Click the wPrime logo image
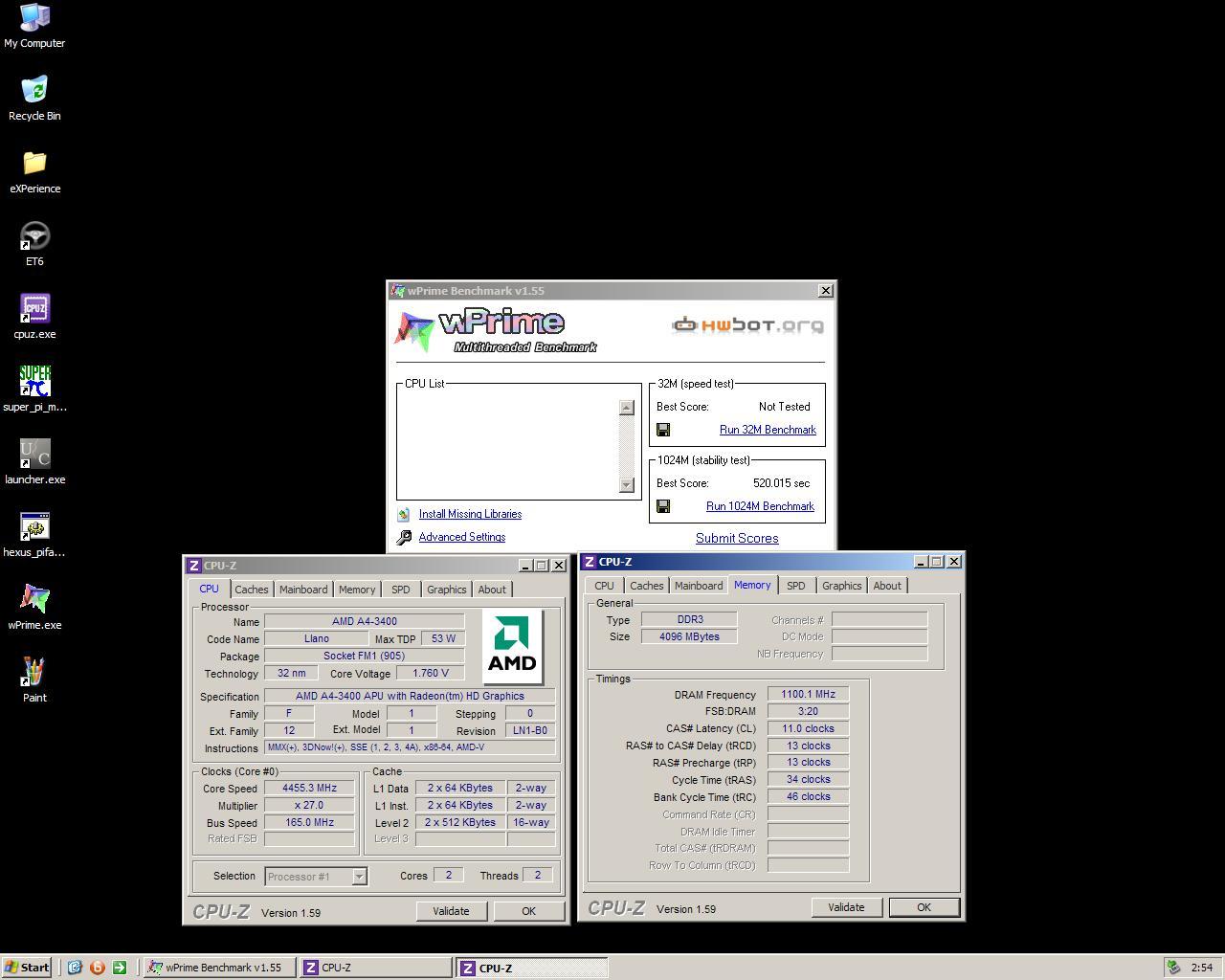The height and width of the screenshot is (980, 1225). pos(496,331)
